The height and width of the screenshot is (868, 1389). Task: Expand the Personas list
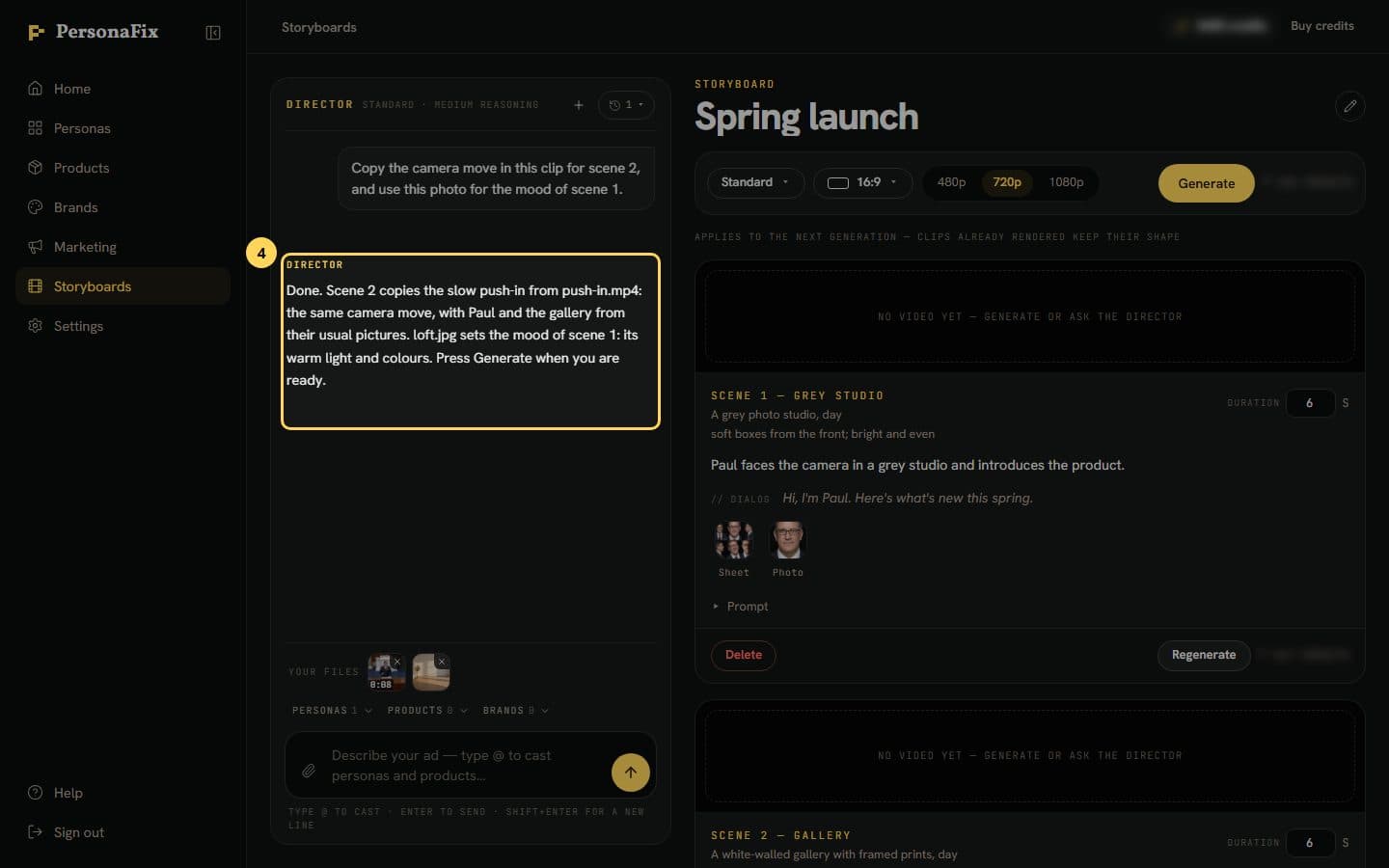(332, 711)
